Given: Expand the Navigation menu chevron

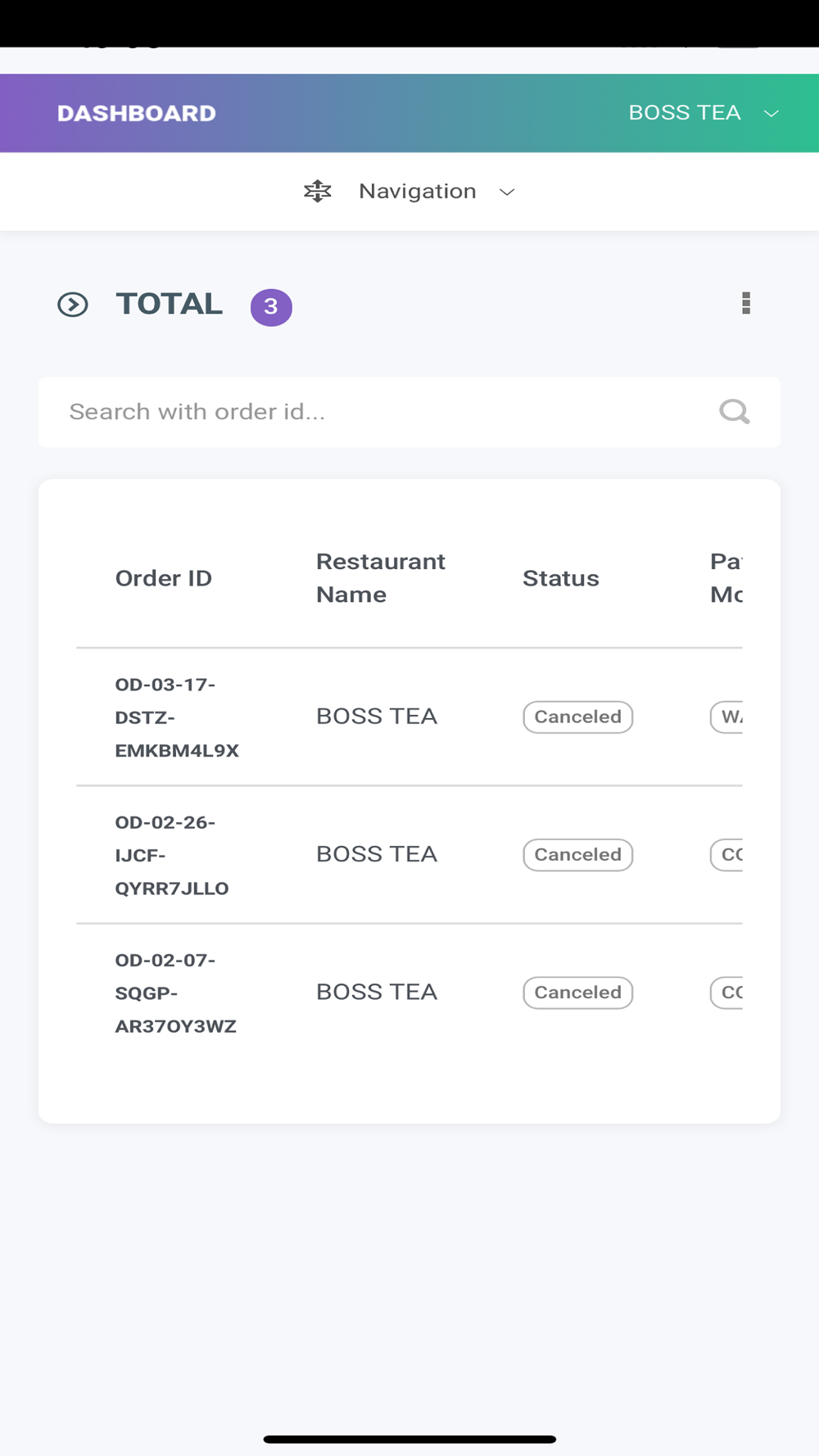Looking at the screenshot, I should coord(507,192).
